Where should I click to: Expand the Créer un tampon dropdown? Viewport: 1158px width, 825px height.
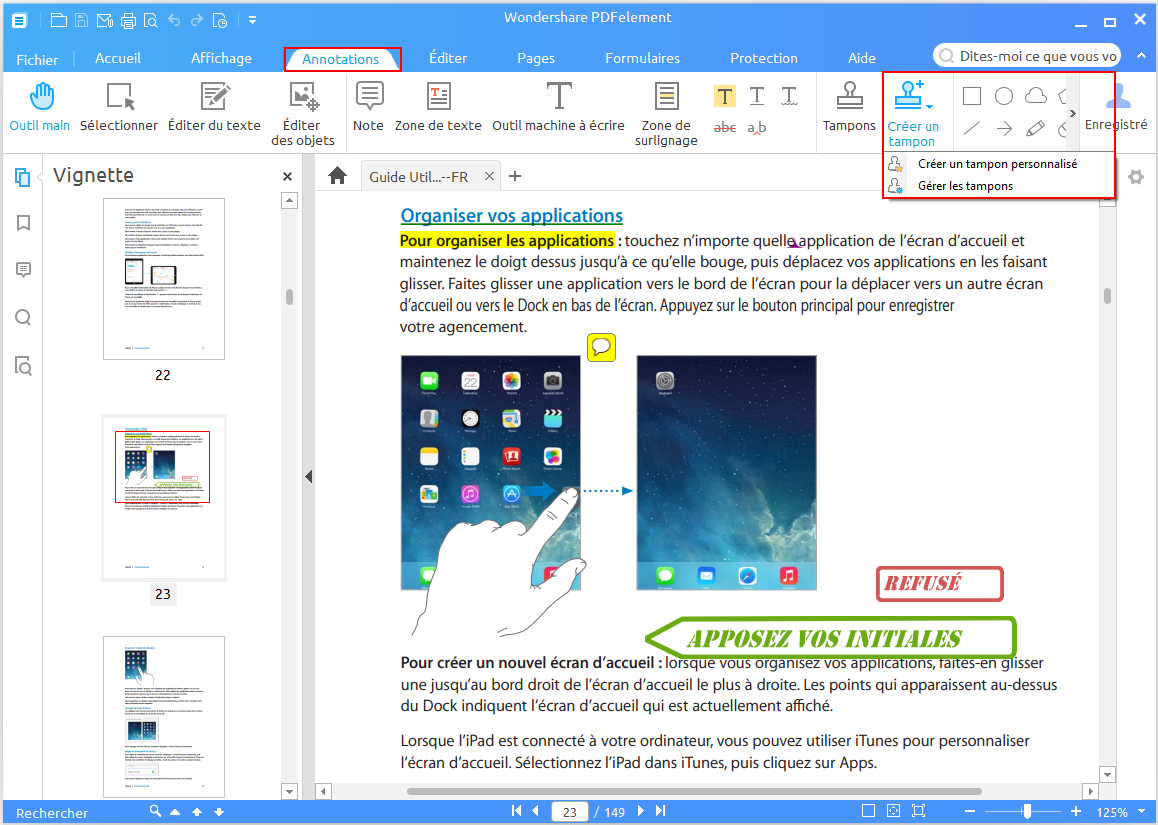click(x=930, y=107)
